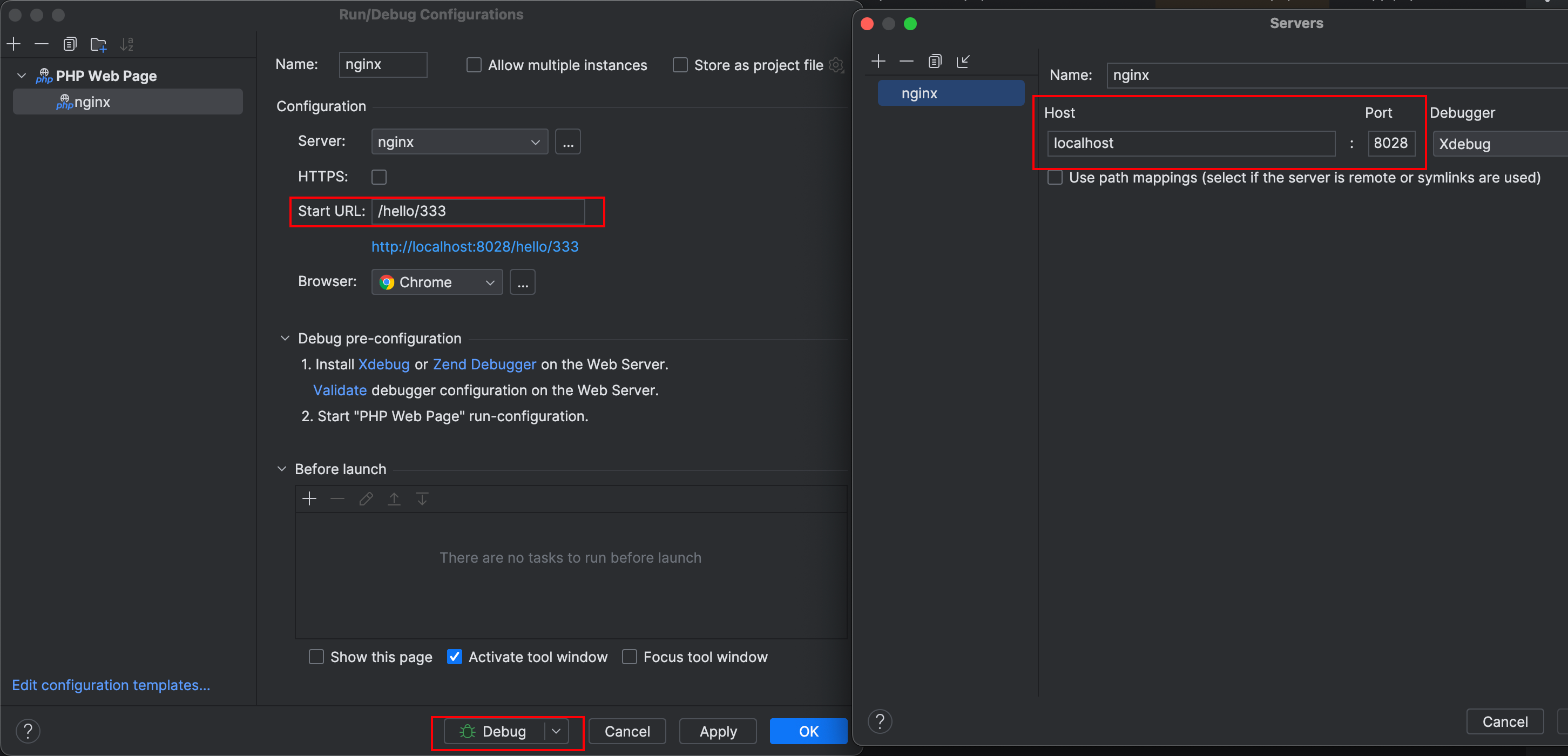Cancel the Servers window

click(x=1505, y=721)
